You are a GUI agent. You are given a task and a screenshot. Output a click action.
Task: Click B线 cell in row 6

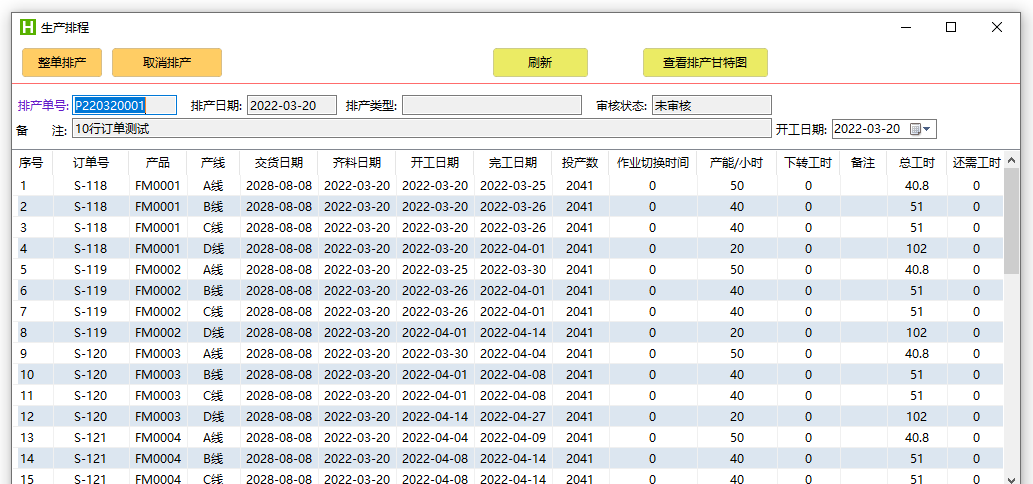click(213, 291)
